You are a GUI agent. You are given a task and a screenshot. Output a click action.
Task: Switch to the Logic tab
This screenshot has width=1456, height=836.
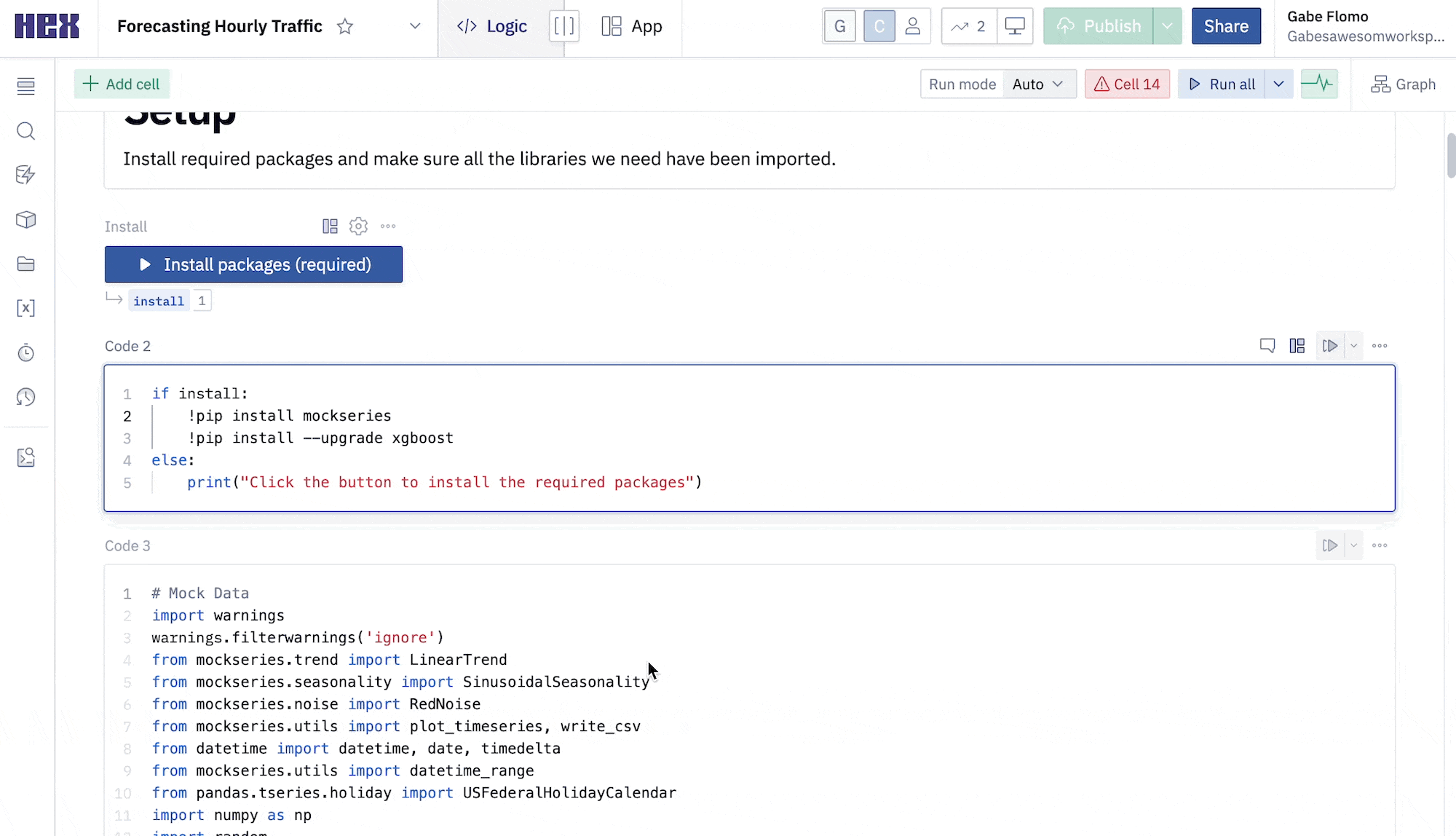point(492,27)
